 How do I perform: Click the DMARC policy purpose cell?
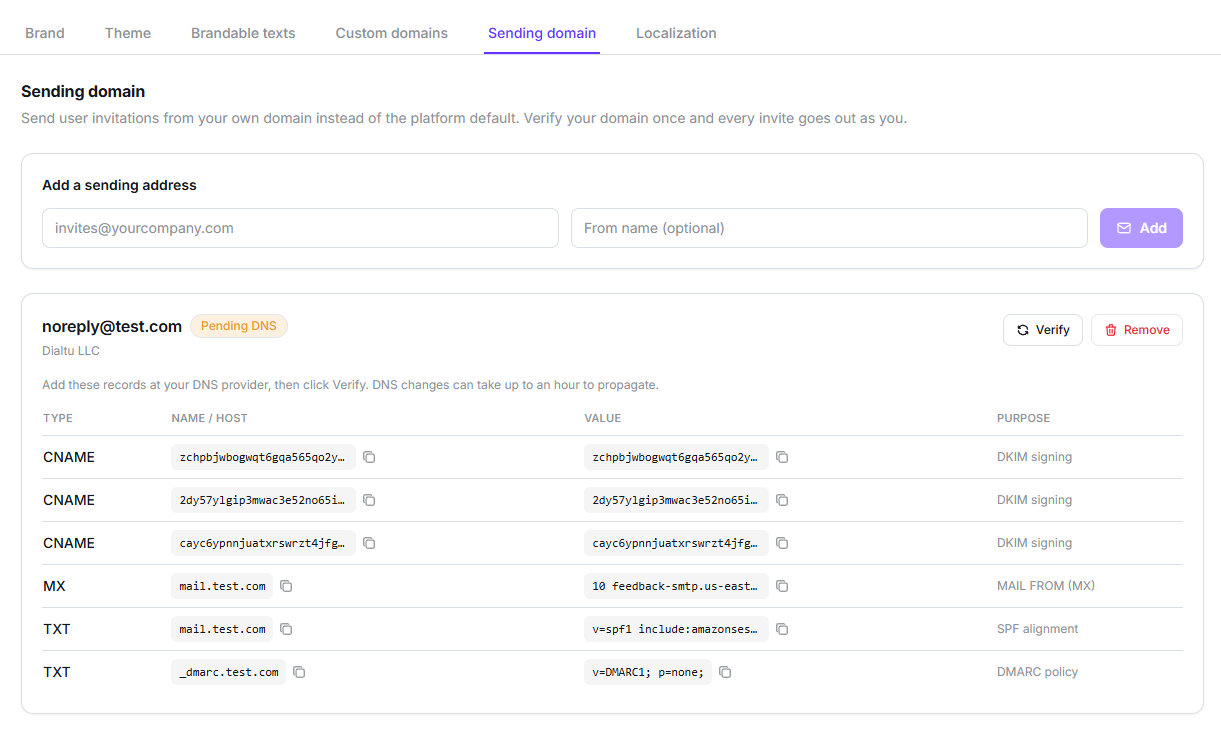point(1038,672)
